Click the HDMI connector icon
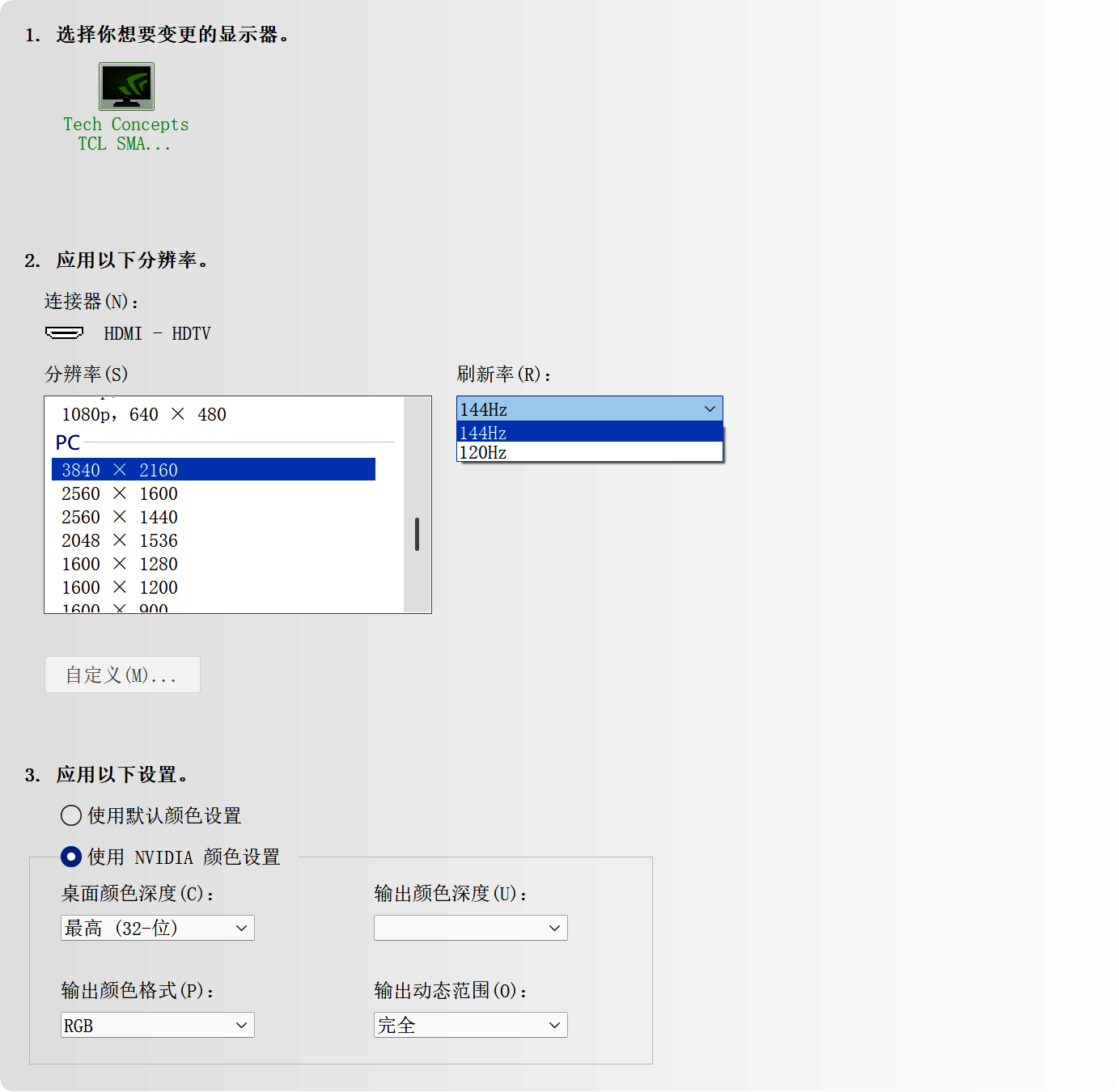The width and height of the screenshot is (1119, 1092). (x=64, y=333)
